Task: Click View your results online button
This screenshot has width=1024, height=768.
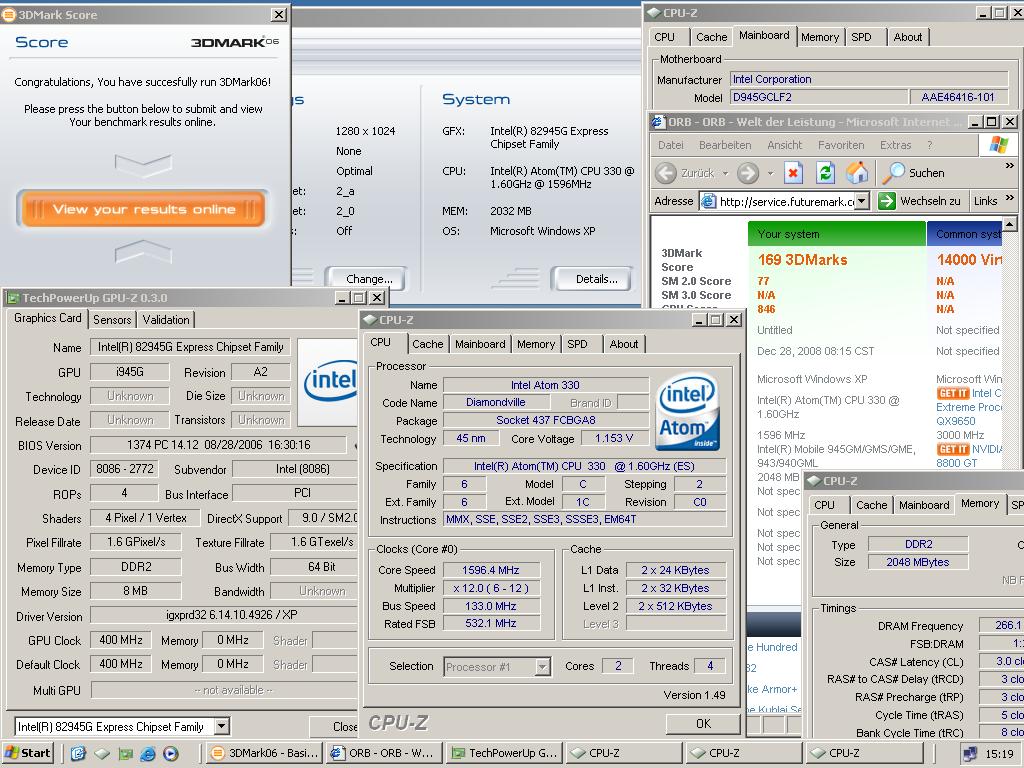Action: [144, 209]
